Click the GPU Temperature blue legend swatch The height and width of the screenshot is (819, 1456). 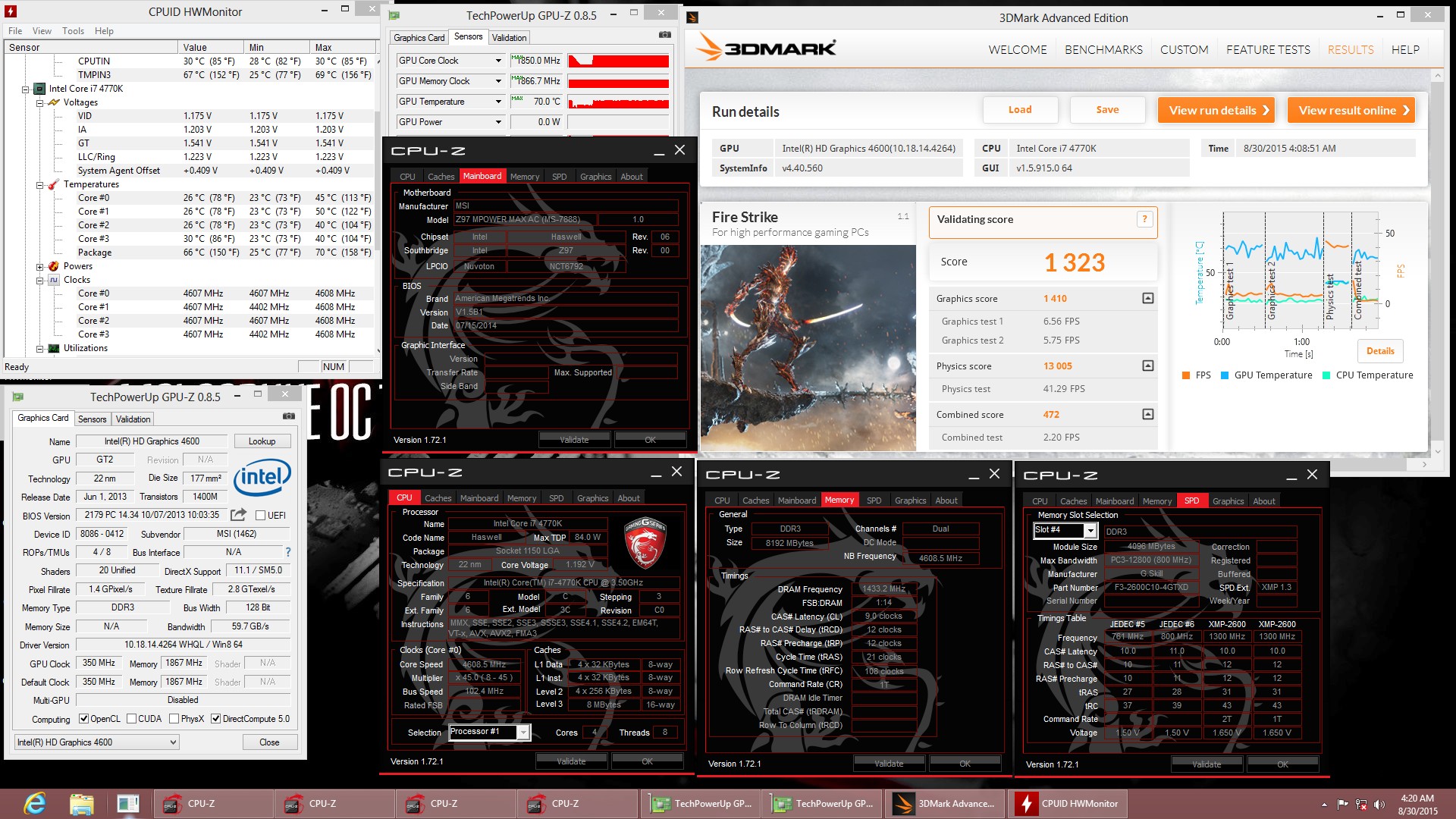click(x=1224, y=375)
